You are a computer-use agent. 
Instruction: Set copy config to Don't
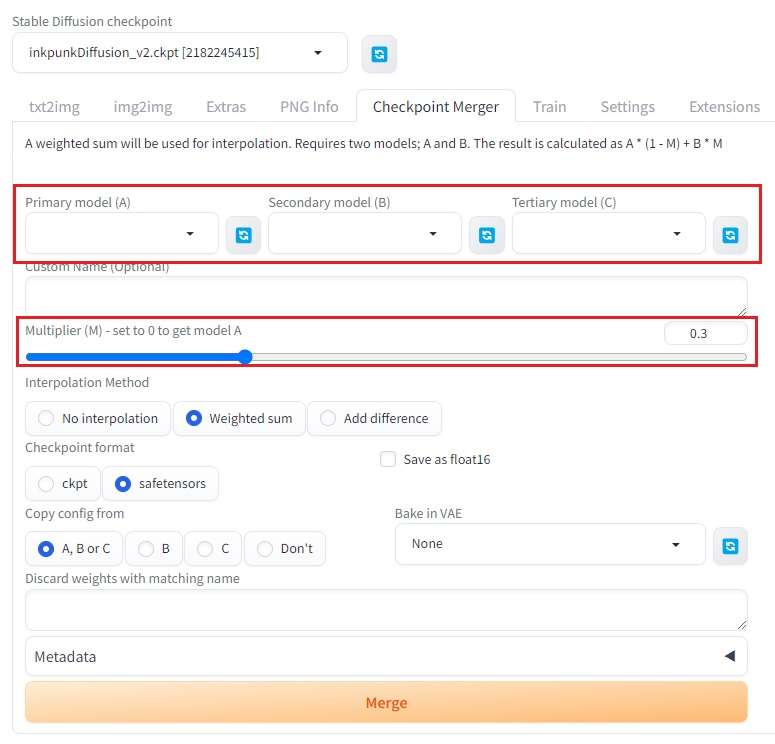(285, 549)
